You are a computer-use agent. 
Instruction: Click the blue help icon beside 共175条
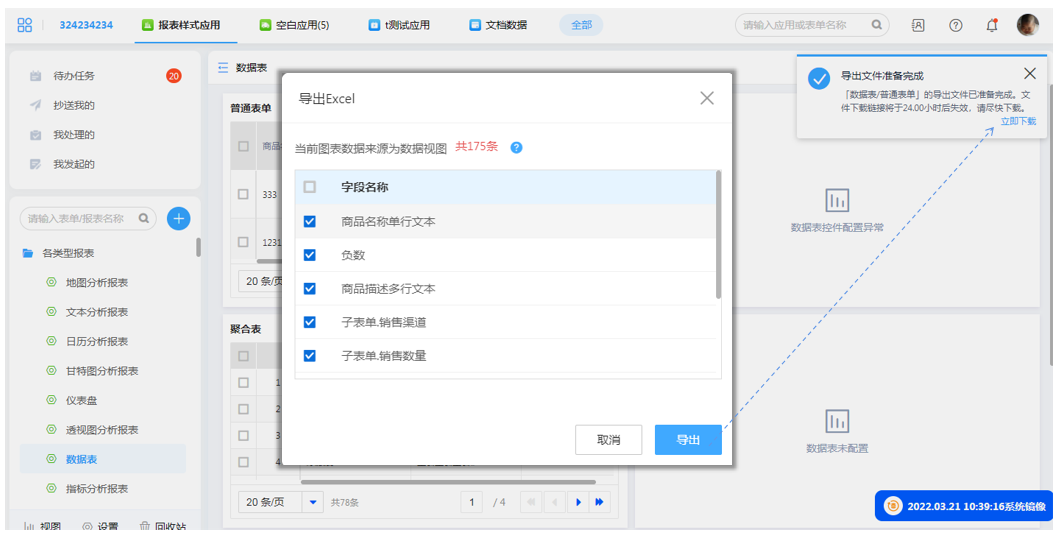point(517,147)
